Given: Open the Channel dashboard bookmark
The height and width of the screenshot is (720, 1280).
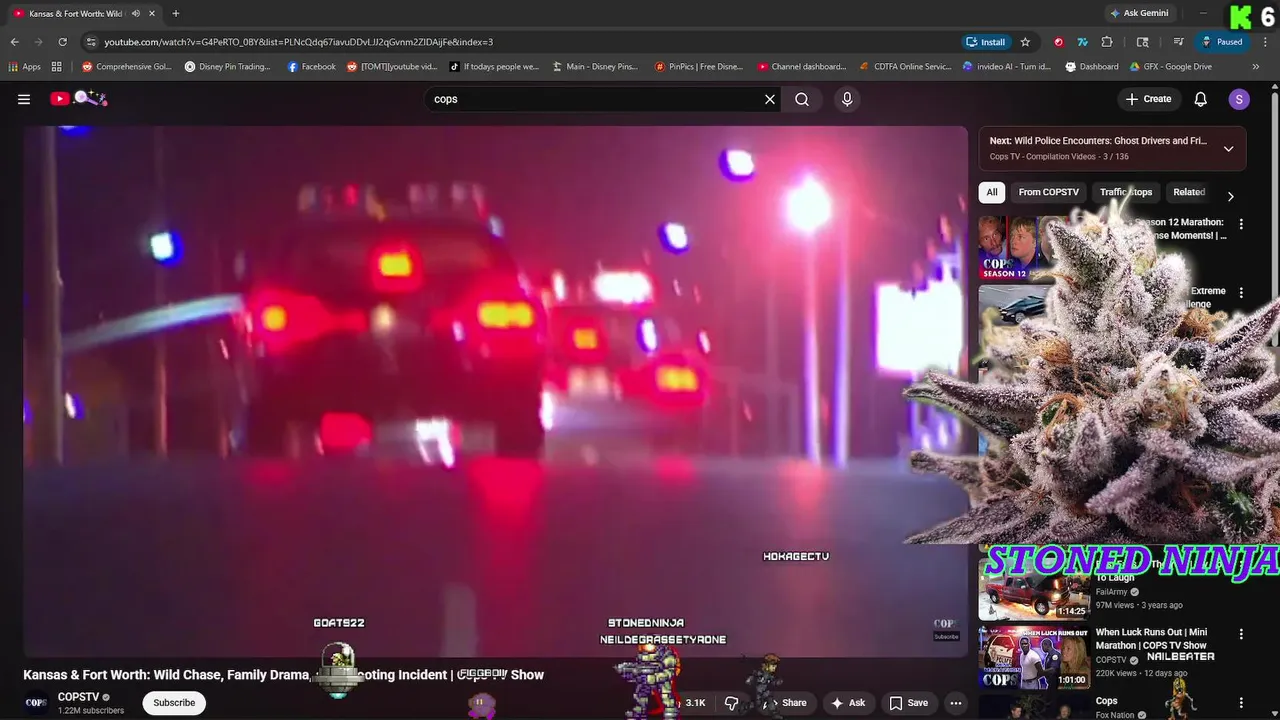Looking at the screenshot, I should (802, 67).
